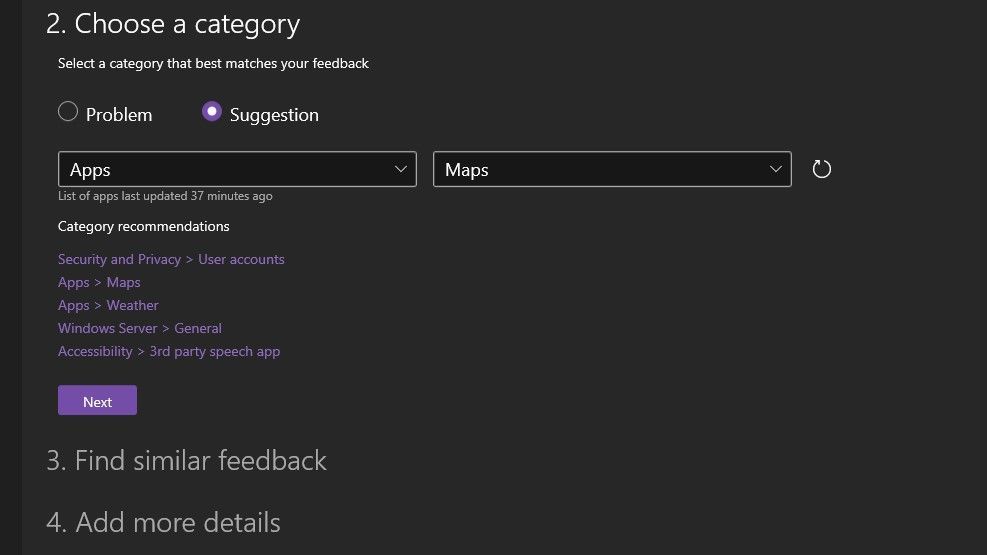The height and width of the screenshot is (555, 987).
Task: Pick the Apps > Maps recommendation link
Action: pos(99,282)
